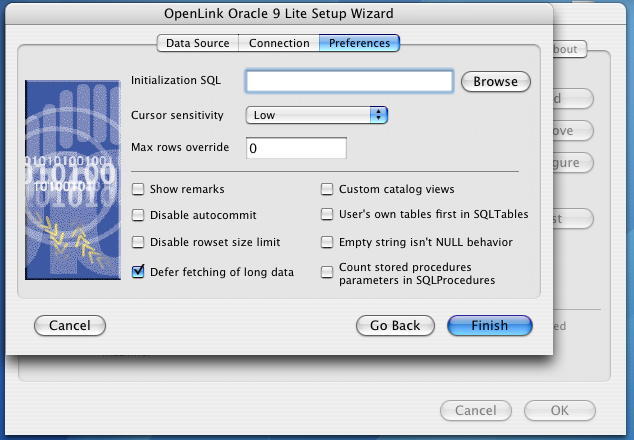
Task: Click Browse next to Initialization SQL
Action: (496, 81)
